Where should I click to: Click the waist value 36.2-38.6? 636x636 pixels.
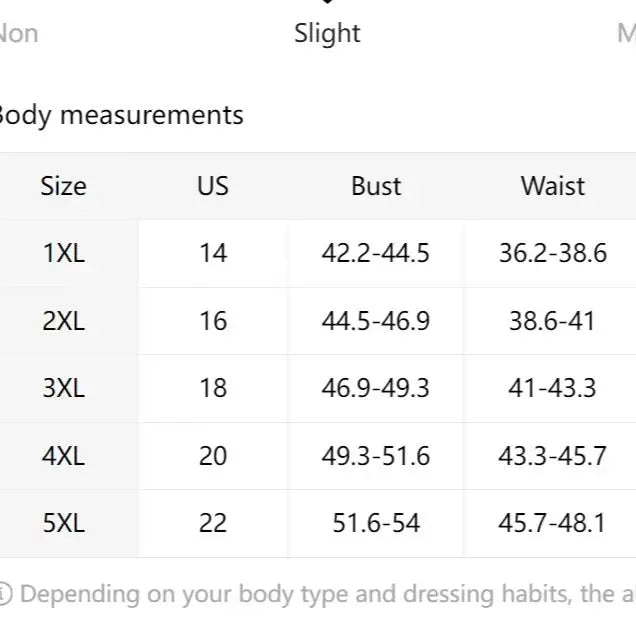[552, 253]
